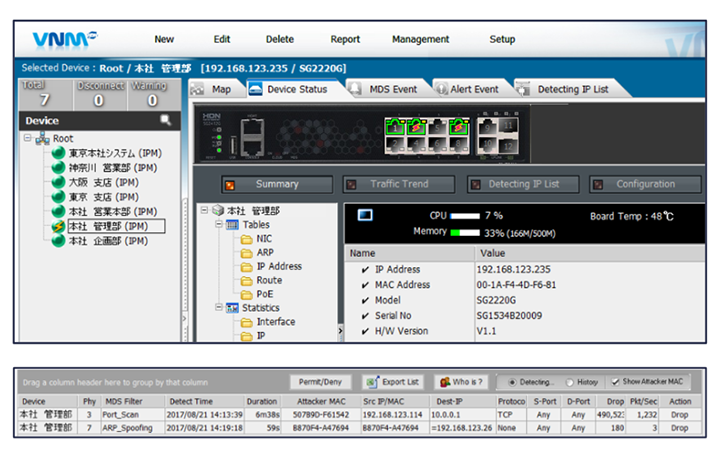Click the Root network icon in tree
This screenshot has height=458, width=720.
(43, 139)
